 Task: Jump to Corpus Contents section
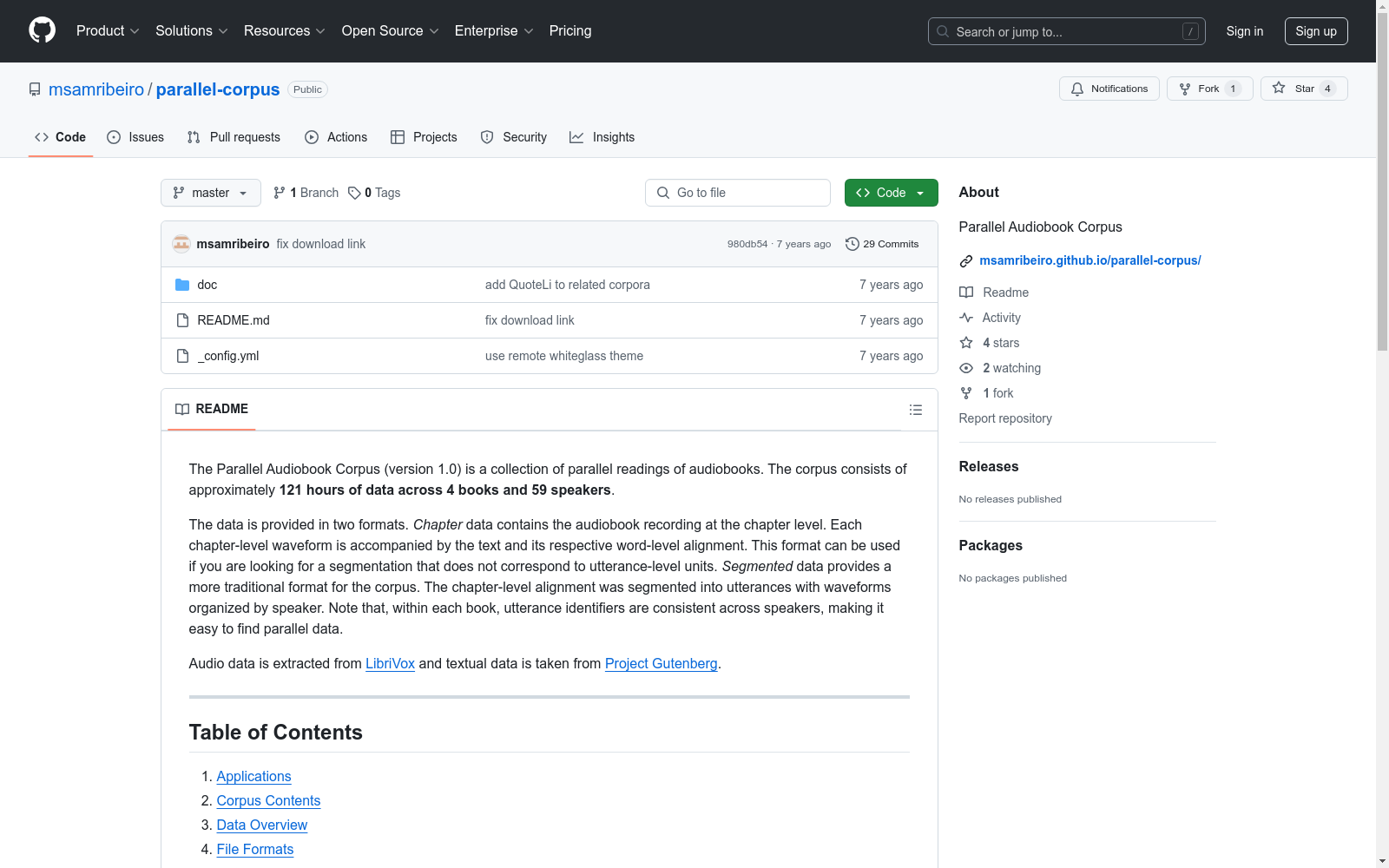tap(268, 800)
